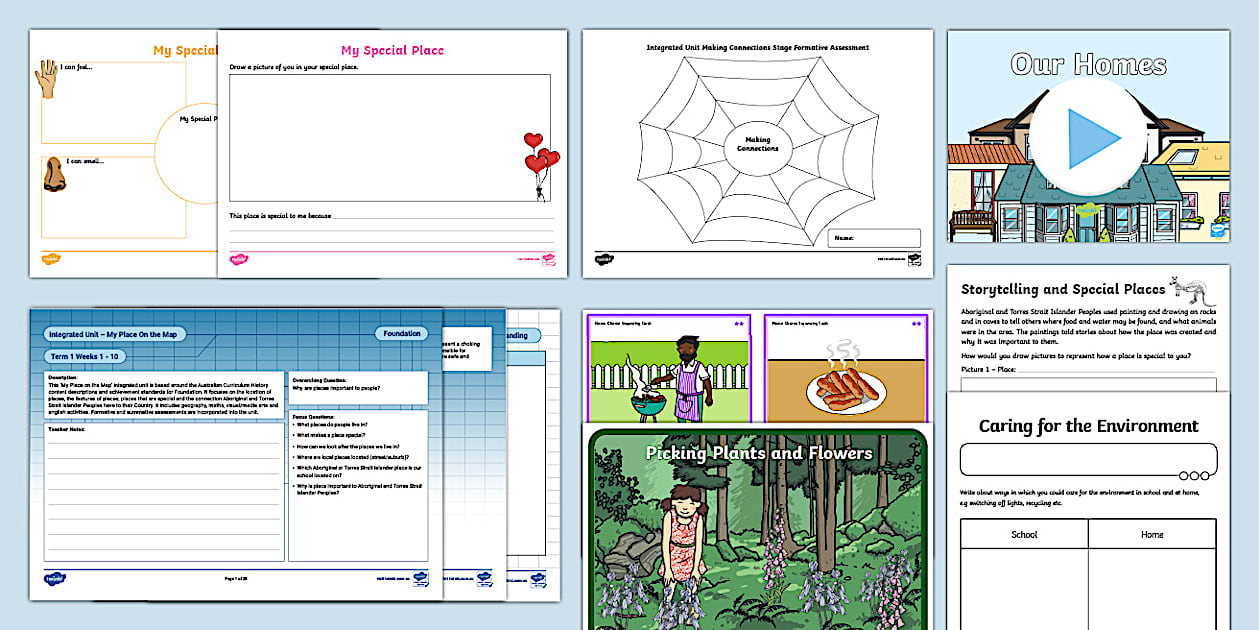Screen dimensions: 1260x630
Task: Click the Name field on the assessment sheet
Action: coord(873,238)
